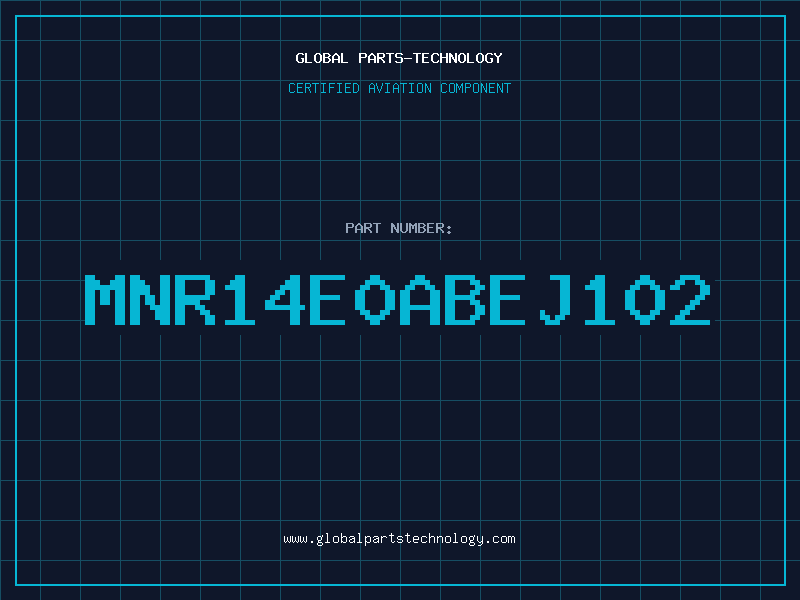Select the E right after the digit 4

pos(328,300)
